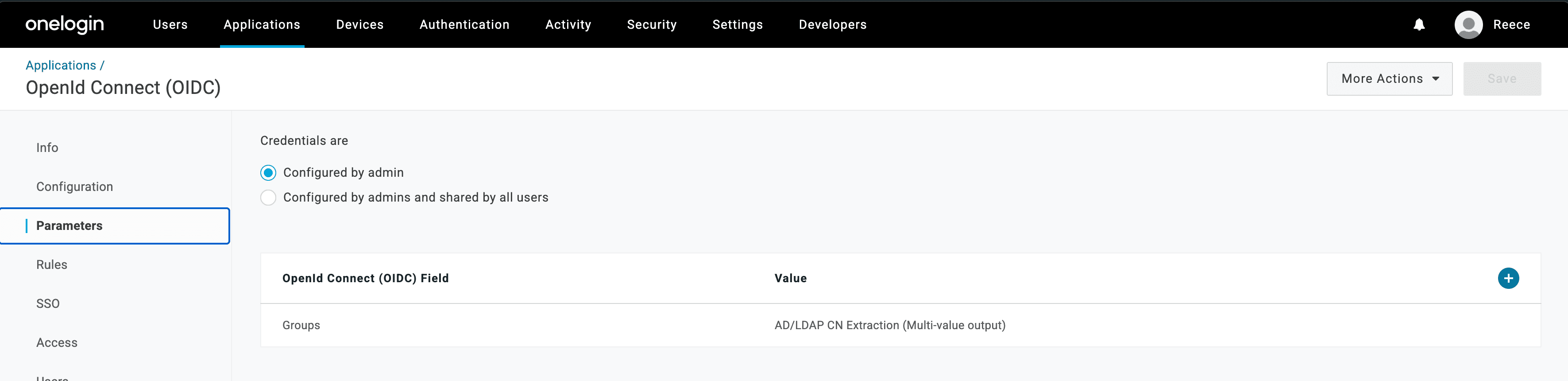Select 'Configured by admin' radio button
The image size is (1568, 381).
(268, 172)
